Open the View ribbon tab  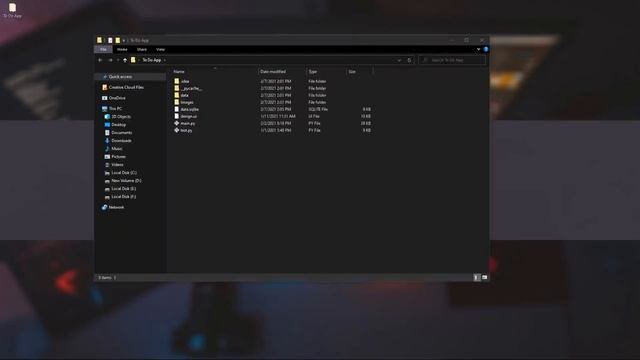[x=160, y=49]
